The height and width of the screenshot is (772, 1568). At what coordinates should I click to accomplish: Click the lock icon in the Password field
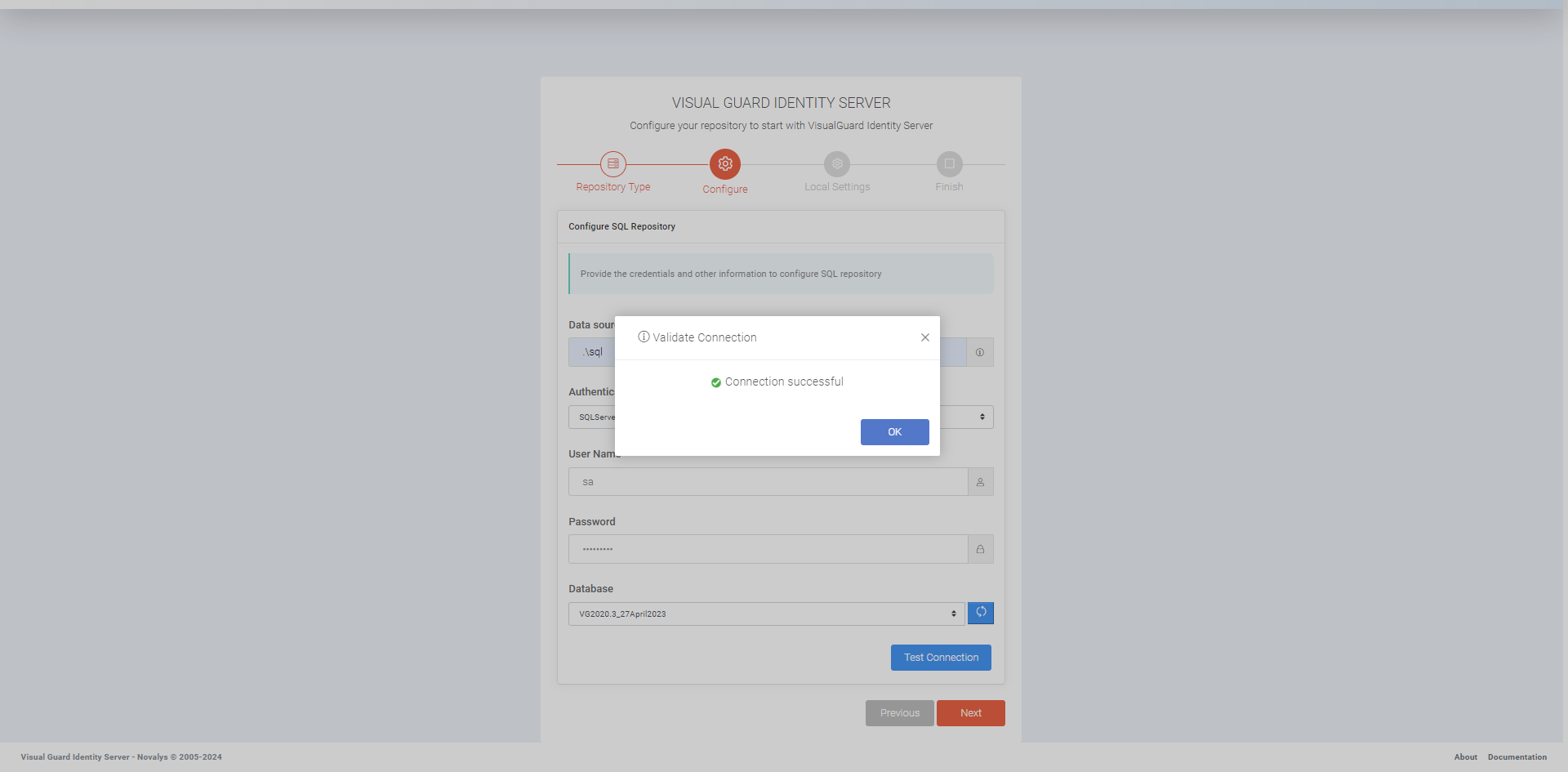coord(980,549)
